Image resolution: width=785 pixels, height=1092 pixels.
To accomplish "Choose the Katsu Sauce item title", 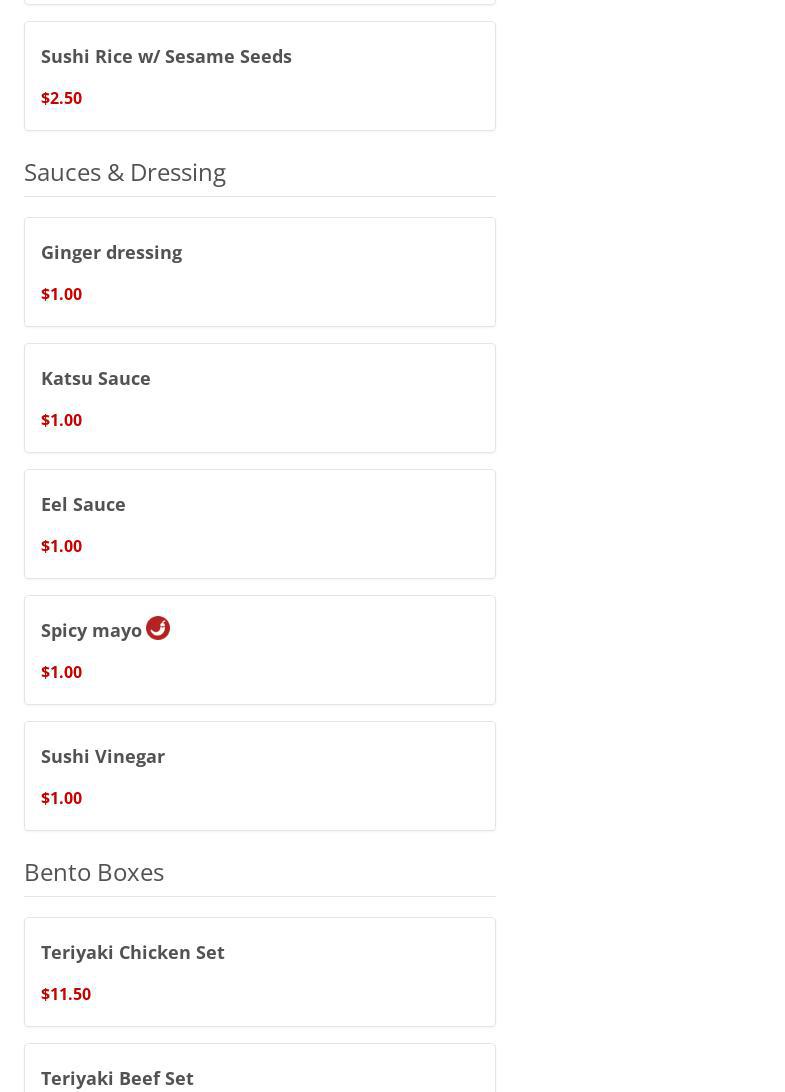I will 96,379.
